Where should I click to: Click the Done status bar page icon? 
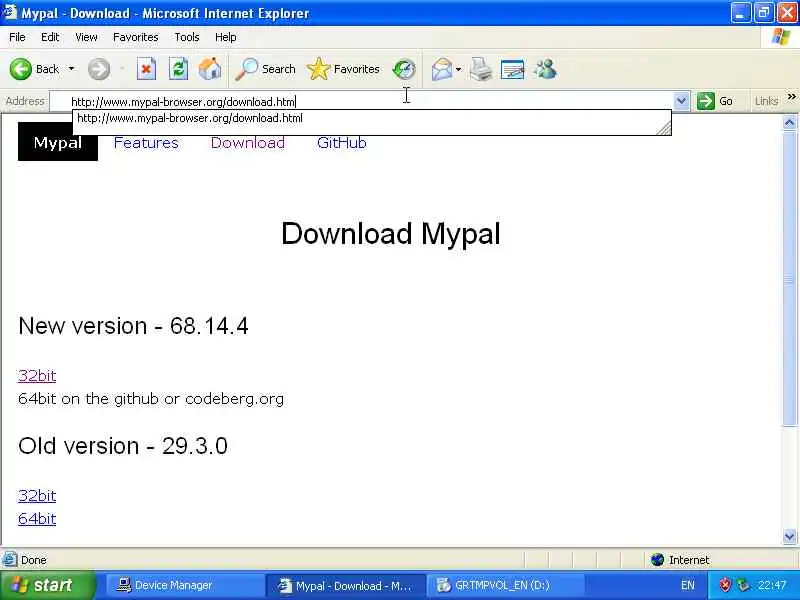point(10,560)
